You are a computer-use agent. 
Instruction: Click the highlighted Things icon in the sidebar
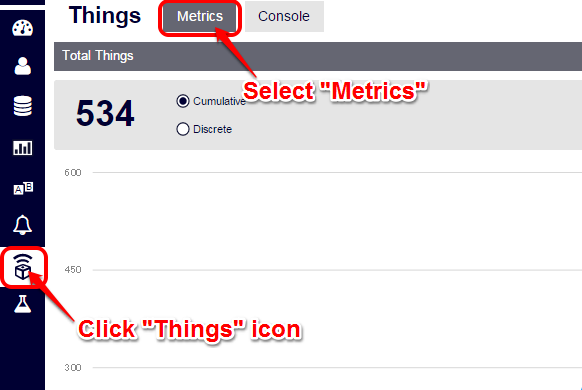point(23,266)
